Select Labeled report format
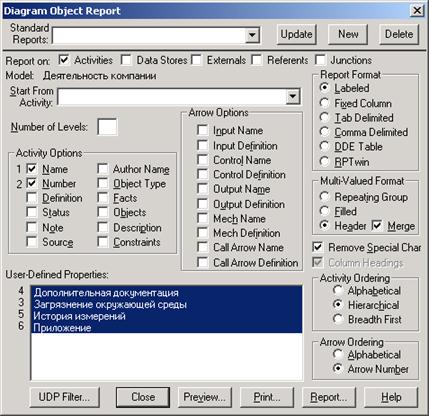Screen dimensions: 429x416 tap(324, 88)
